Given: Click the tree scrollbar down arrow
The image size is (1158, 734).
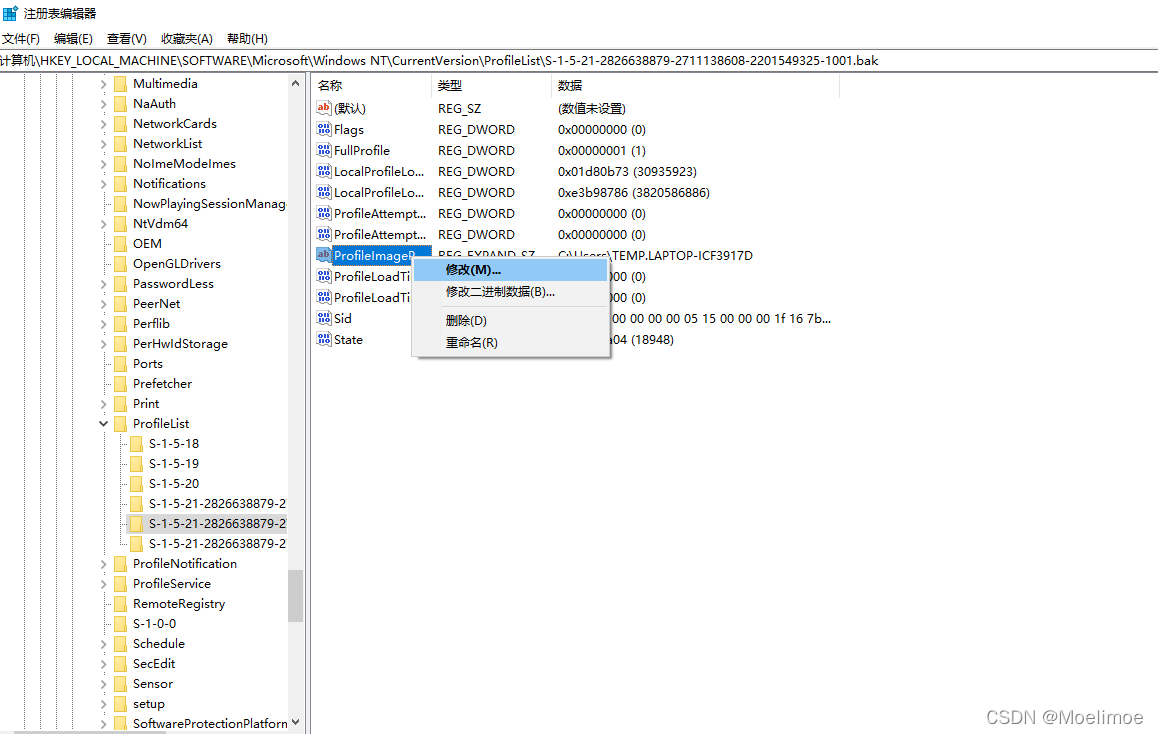Looking at the screenshot, I should (x=295, y=722).
